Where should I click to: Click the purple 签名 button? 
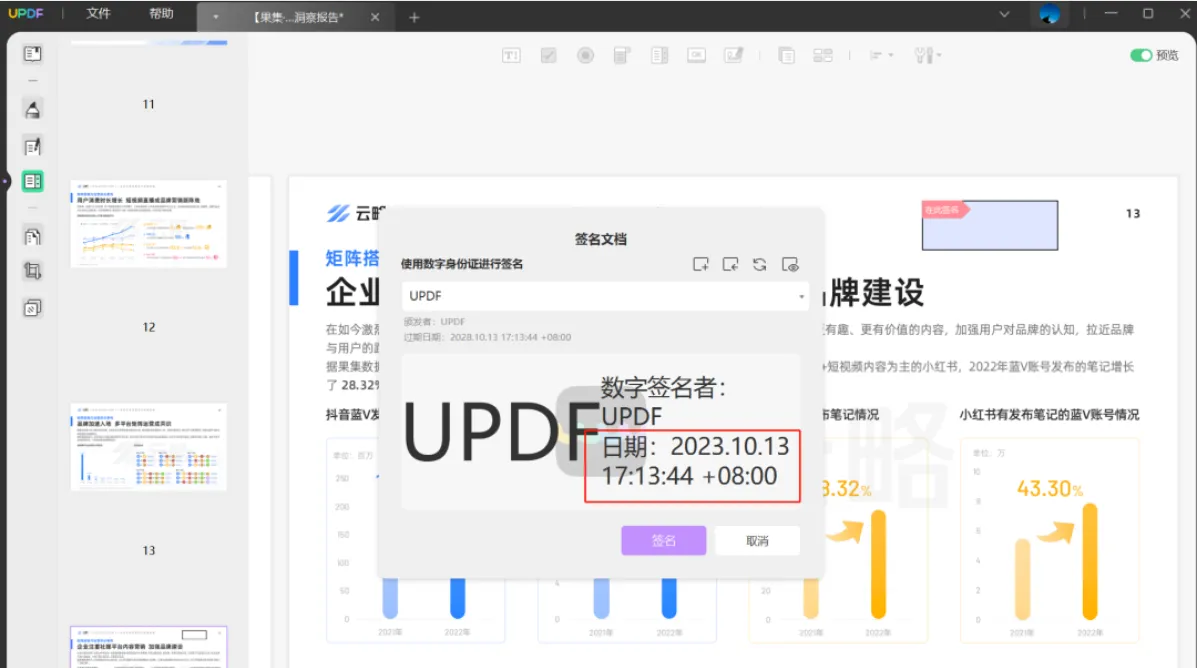(x=663, y=541)
